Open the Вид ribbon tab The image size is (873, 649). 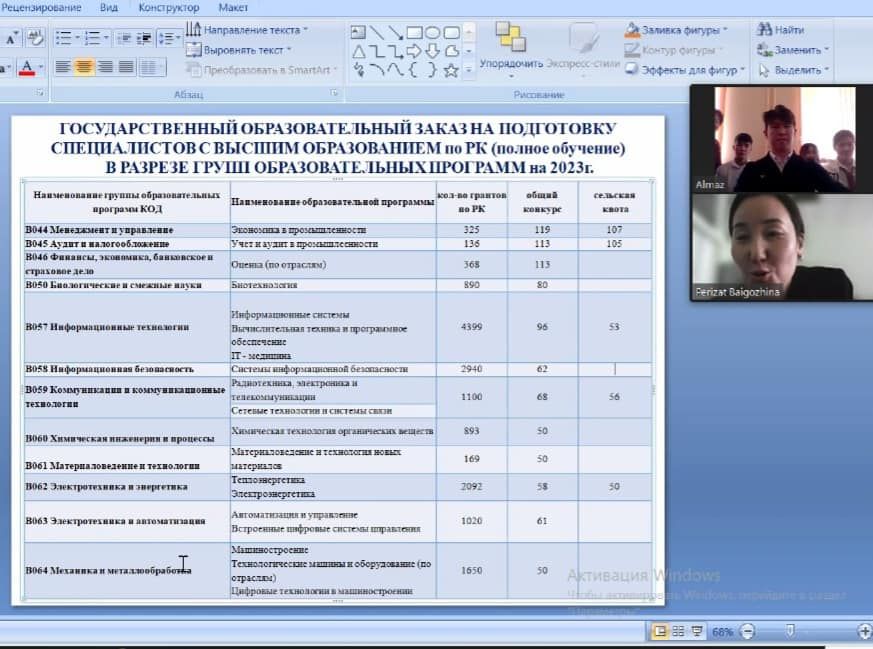(x=108, y=7)
